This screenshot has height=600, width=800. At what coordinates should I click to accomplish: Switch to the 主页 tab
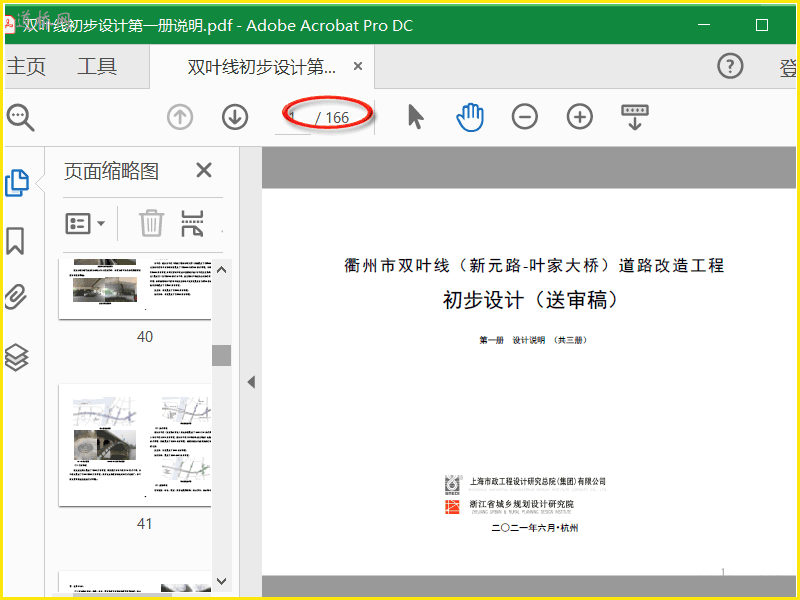tap(26, 66)
